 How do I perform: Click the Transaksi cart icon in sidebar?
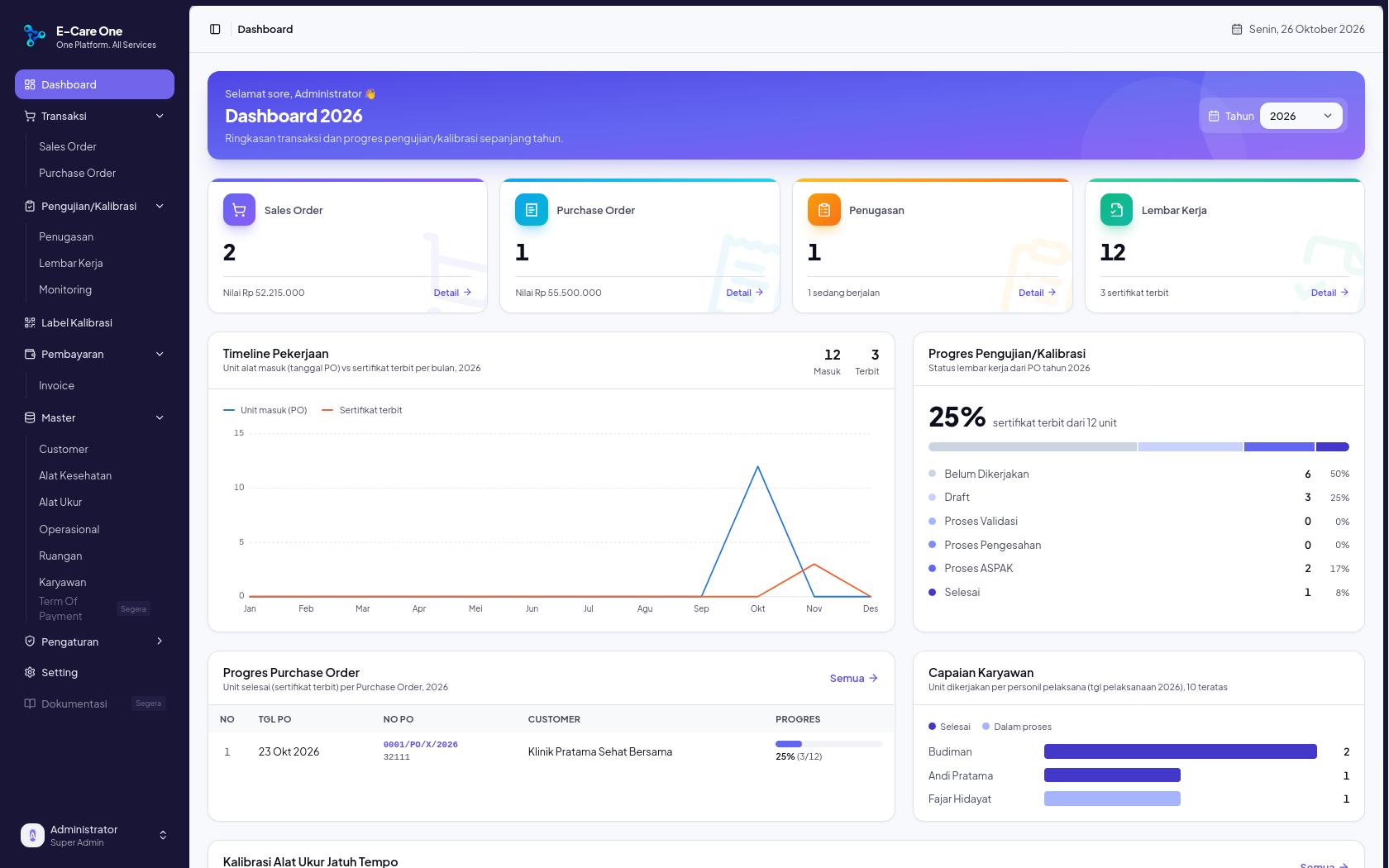30,116
